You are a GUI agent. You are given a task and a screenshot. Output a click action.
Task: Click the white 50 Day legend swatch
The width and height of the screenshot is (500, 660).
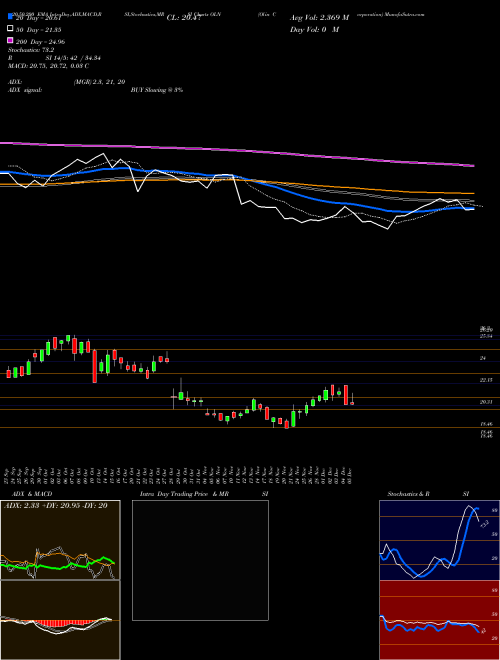pos(10,29)
